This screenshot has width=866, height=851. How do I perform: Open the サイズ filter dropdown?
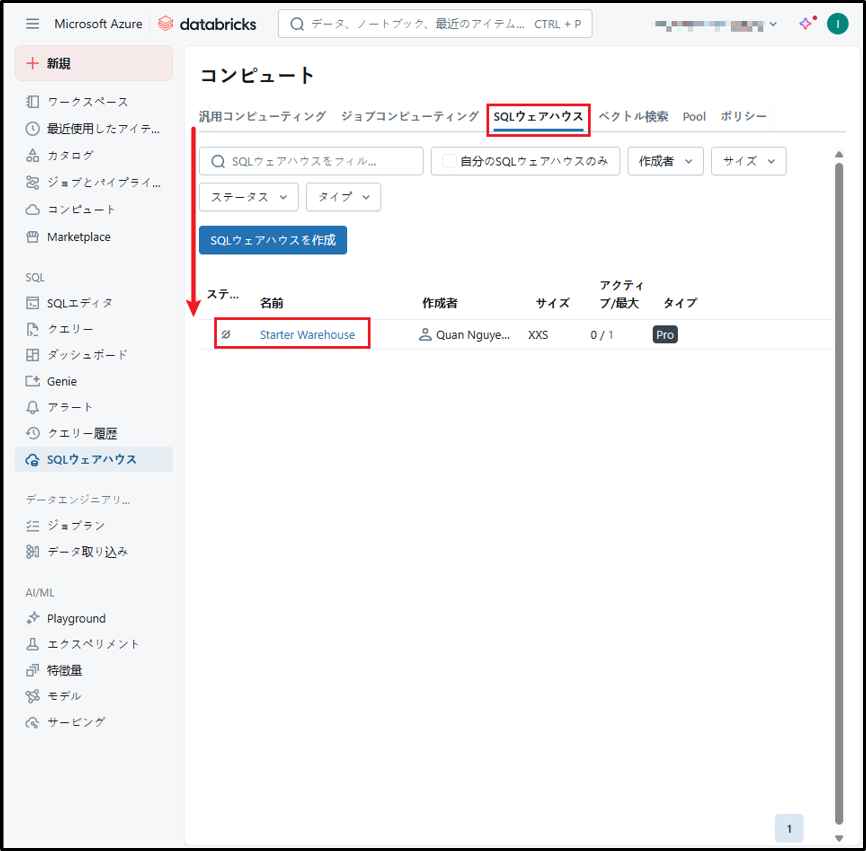point(748,161)
